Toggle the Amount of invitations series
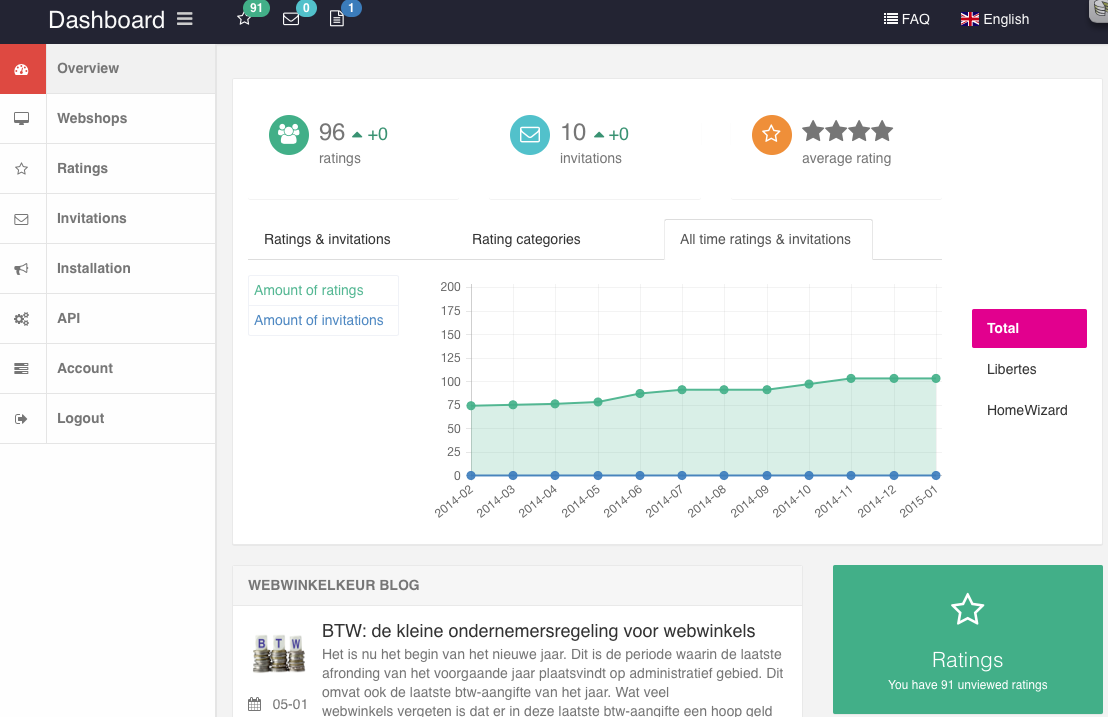1108x717 pixels. click(319, 320)
